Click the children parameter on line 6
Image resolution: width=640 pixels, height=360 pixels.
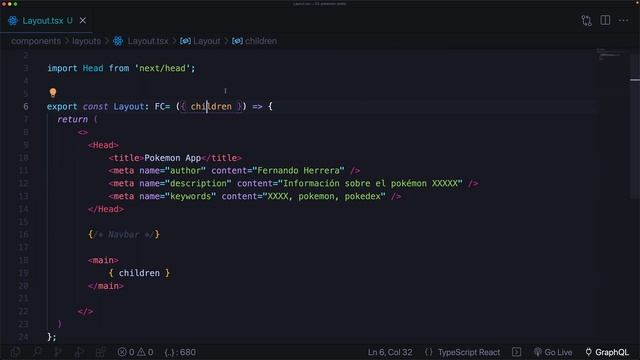click(x=211, y=107)
